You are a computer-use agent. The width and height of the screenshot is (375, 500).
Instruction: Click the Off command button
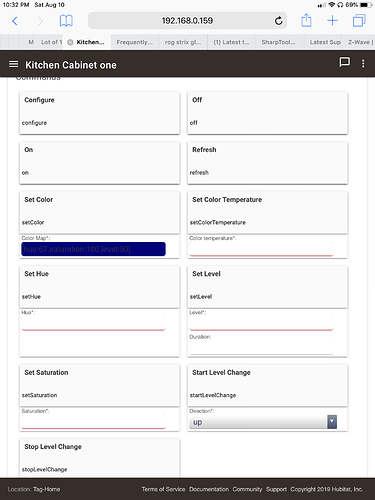[x=268, y=113]
